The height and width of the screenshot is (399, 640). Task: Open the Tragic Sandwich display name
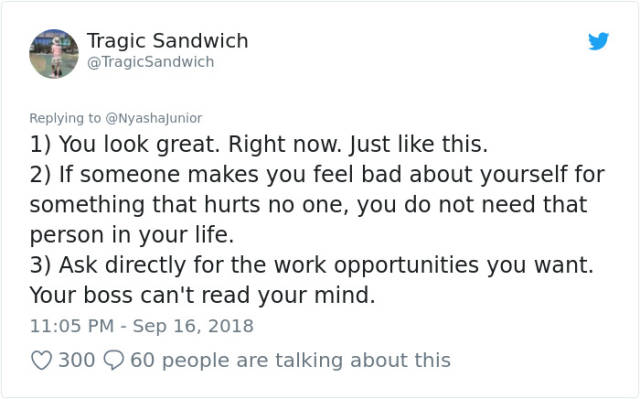167,41
